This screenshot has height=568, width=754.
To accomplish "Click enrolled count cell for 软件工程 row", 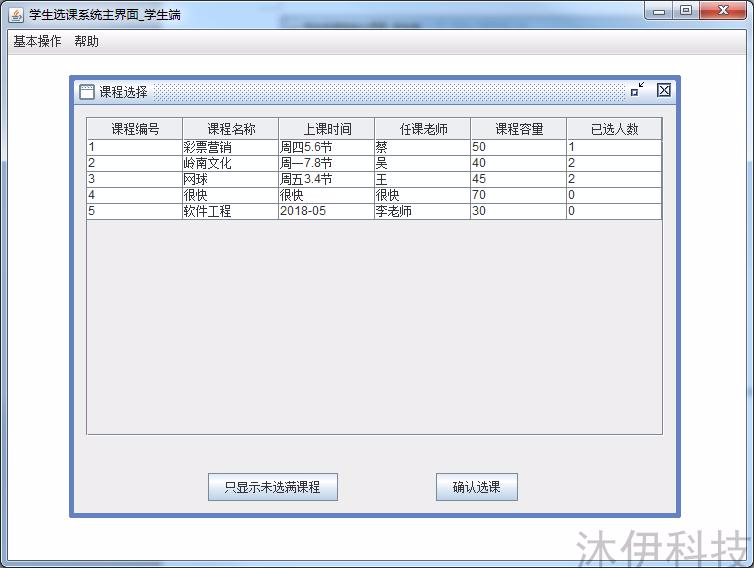I will (x=614, y=211).
